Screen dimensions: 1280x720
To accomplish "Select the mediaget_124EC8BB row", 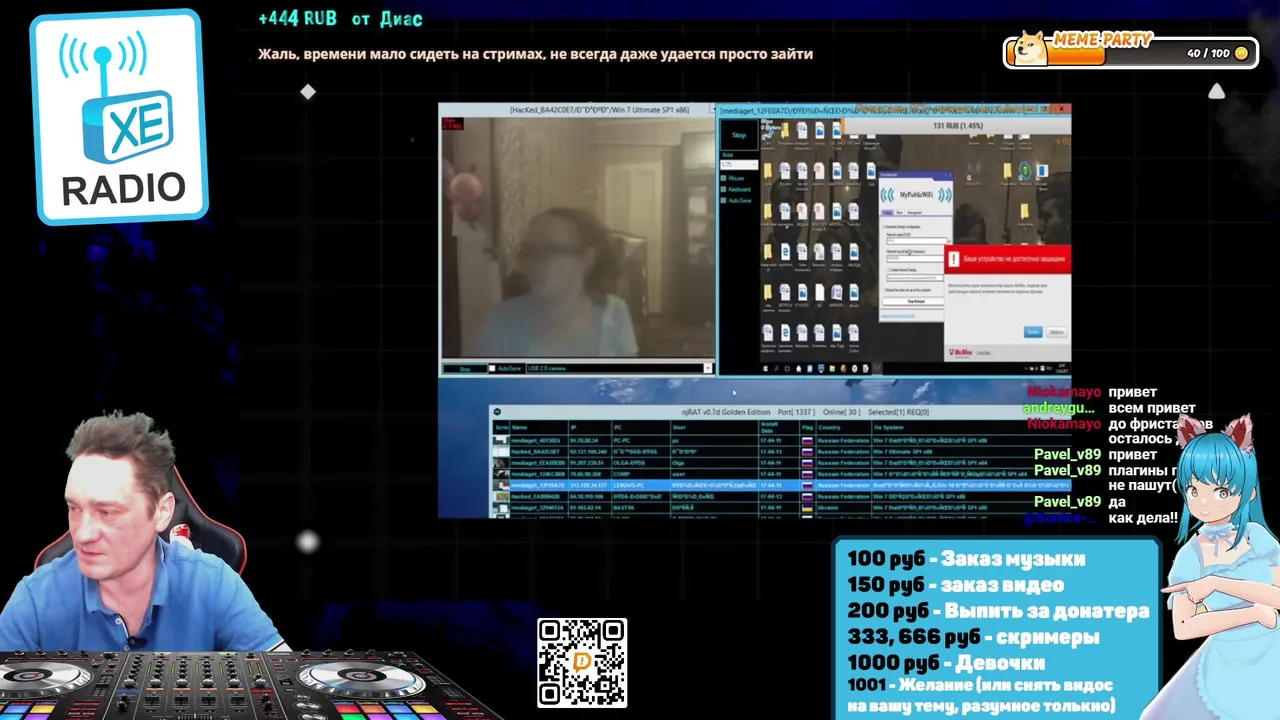I will pos(782,473).
